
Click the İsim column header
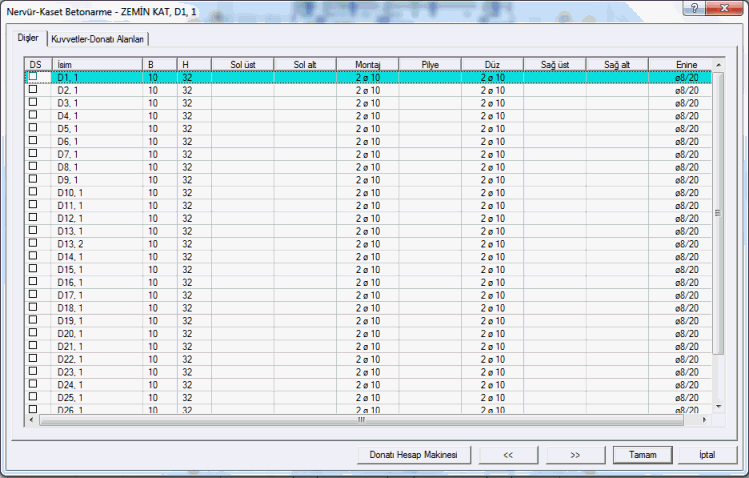point(97,64)
